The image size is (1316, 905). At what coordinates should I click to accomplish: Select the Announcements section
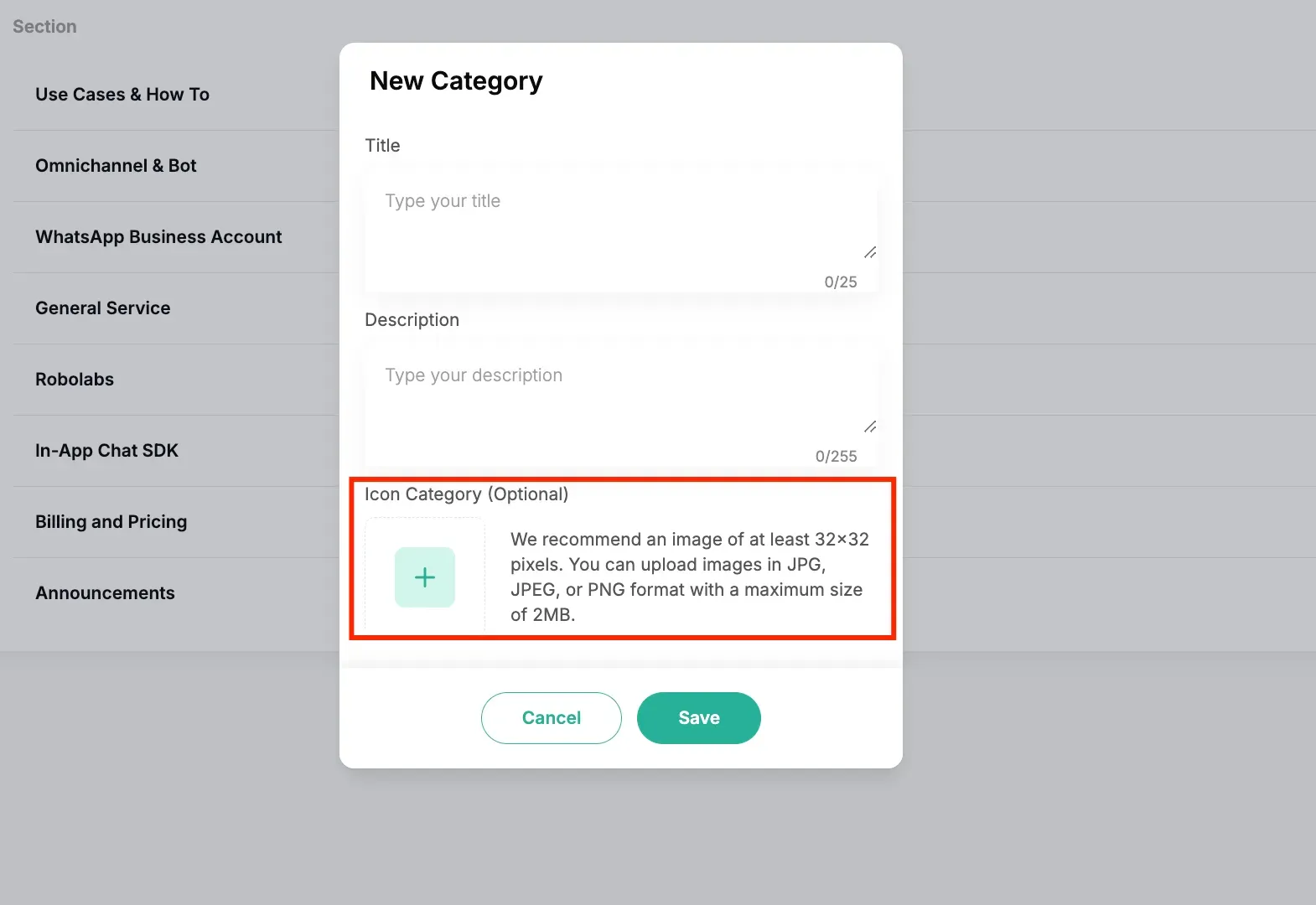pos(105,593)
